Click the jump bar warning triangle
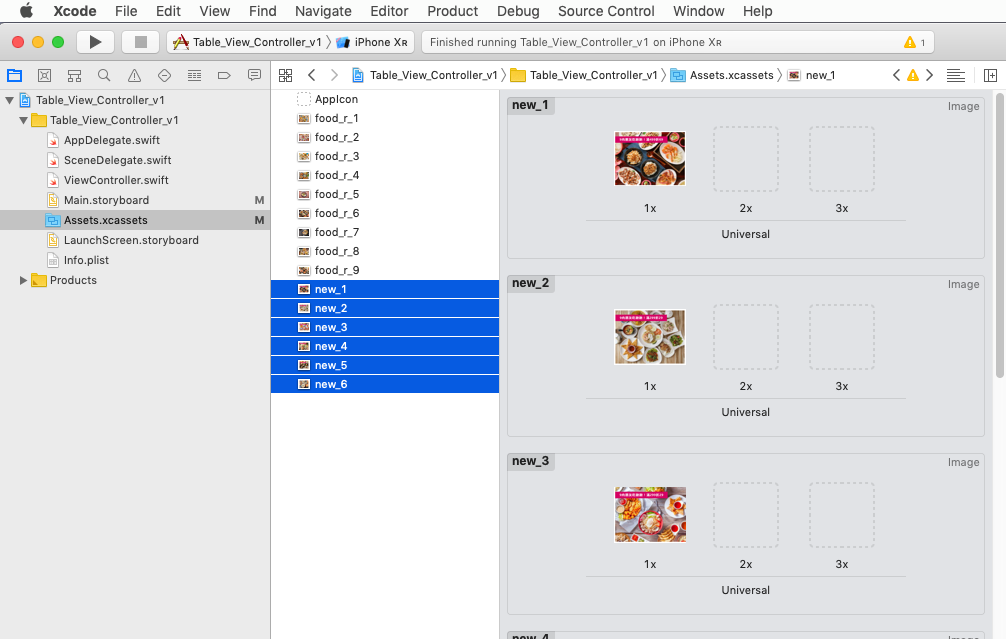1006x639 pixels. pos(912,76)
